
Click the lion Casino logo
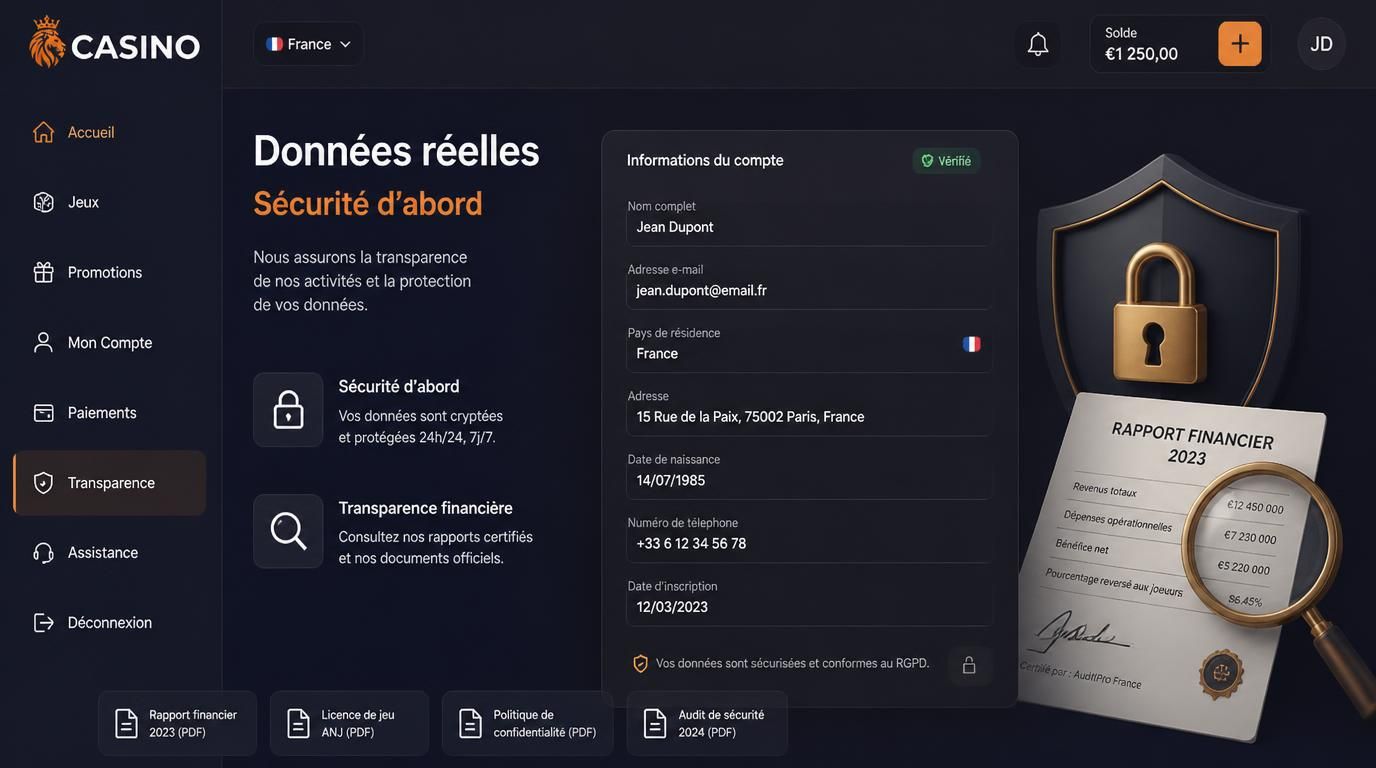pos(114,44)
